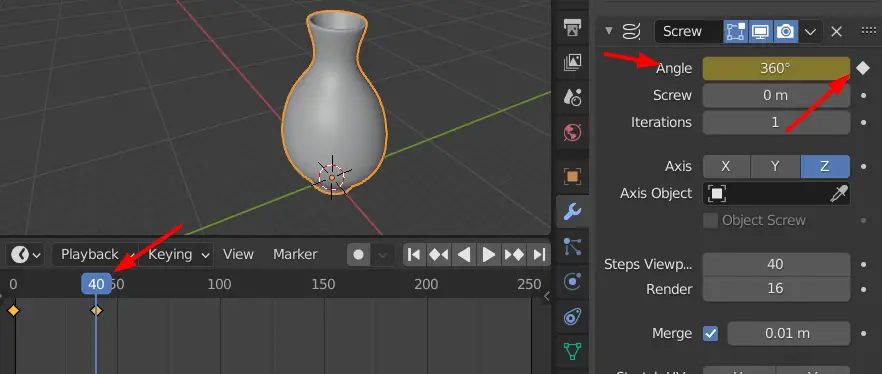Screen dimensions: 882x374
Task: Click the Angle keyframe diamond
Action: click(863, 68)
